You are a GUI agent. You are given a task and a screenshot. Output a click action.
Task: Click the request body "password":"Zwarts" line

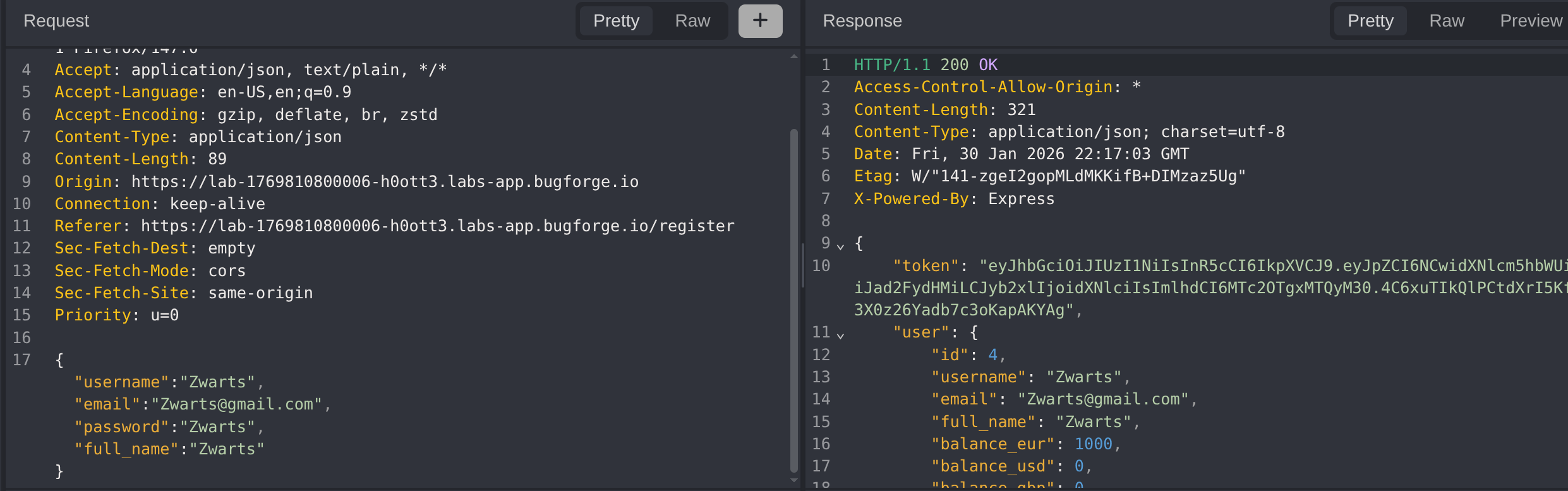tap(169, 427)
